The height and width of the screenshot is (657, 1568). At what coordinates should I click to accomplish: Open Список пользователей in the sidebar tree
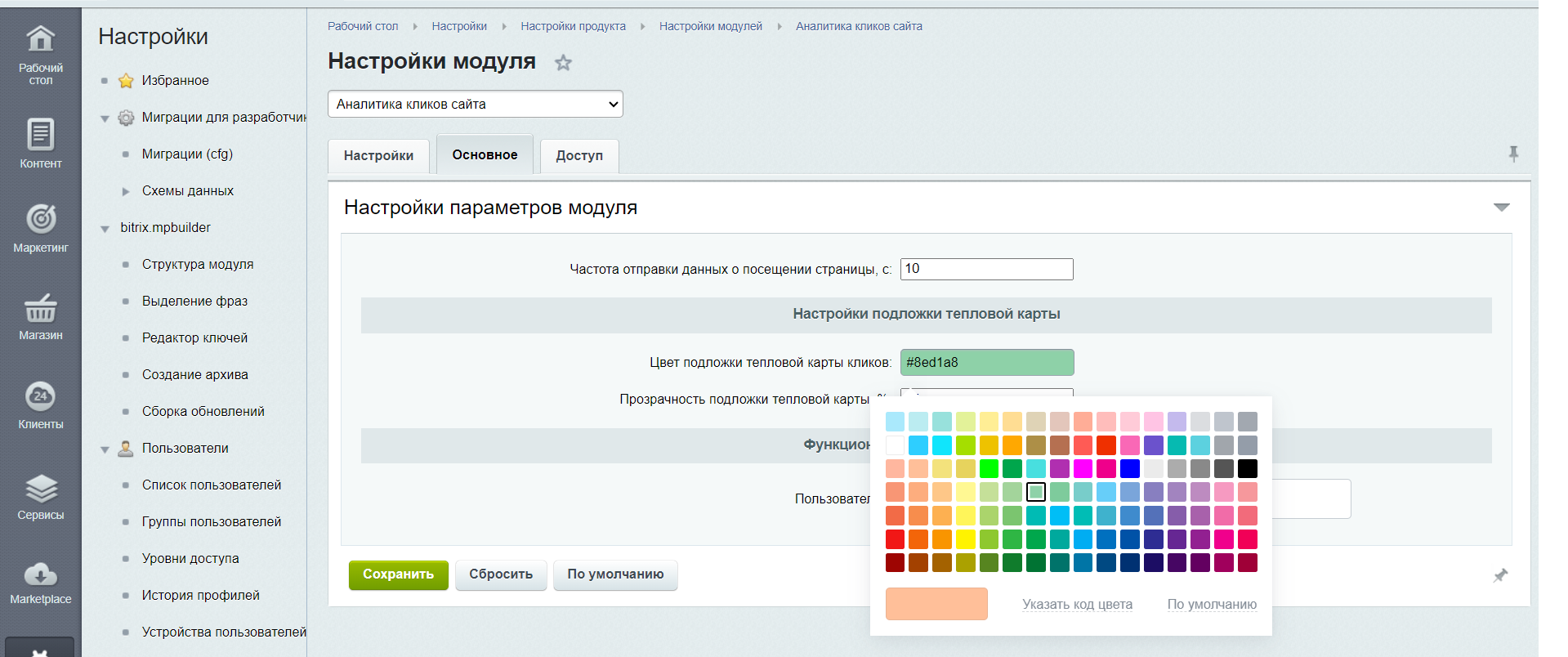coord(211,485)
